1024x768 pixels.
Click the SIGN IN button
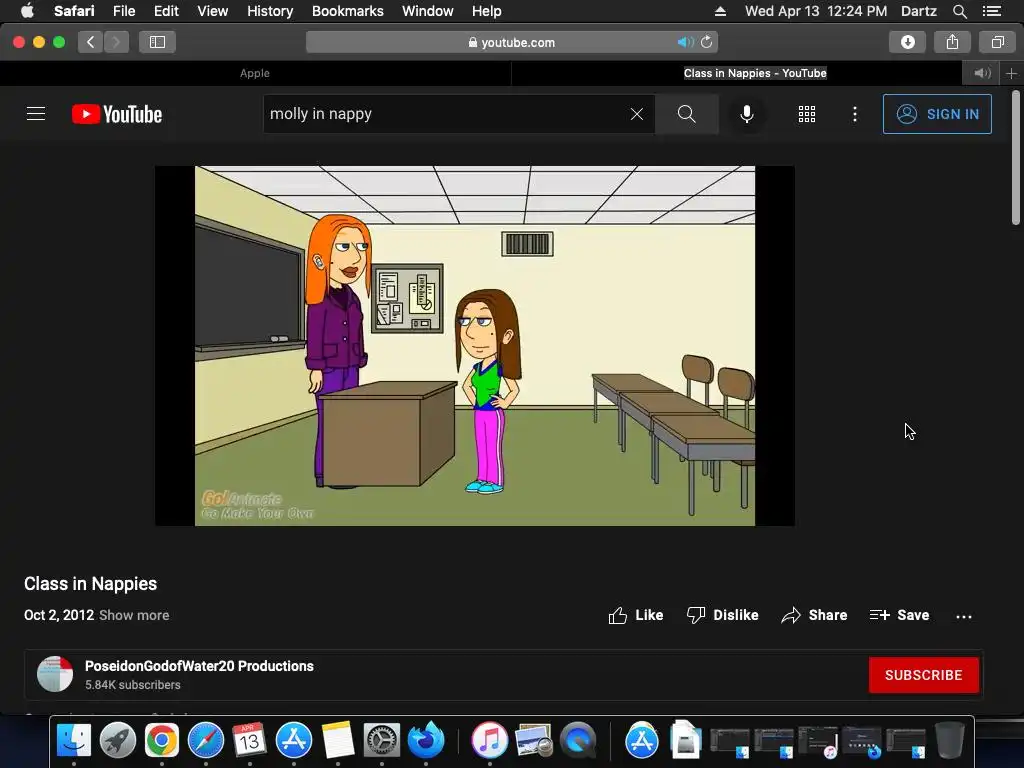(937, 114)
